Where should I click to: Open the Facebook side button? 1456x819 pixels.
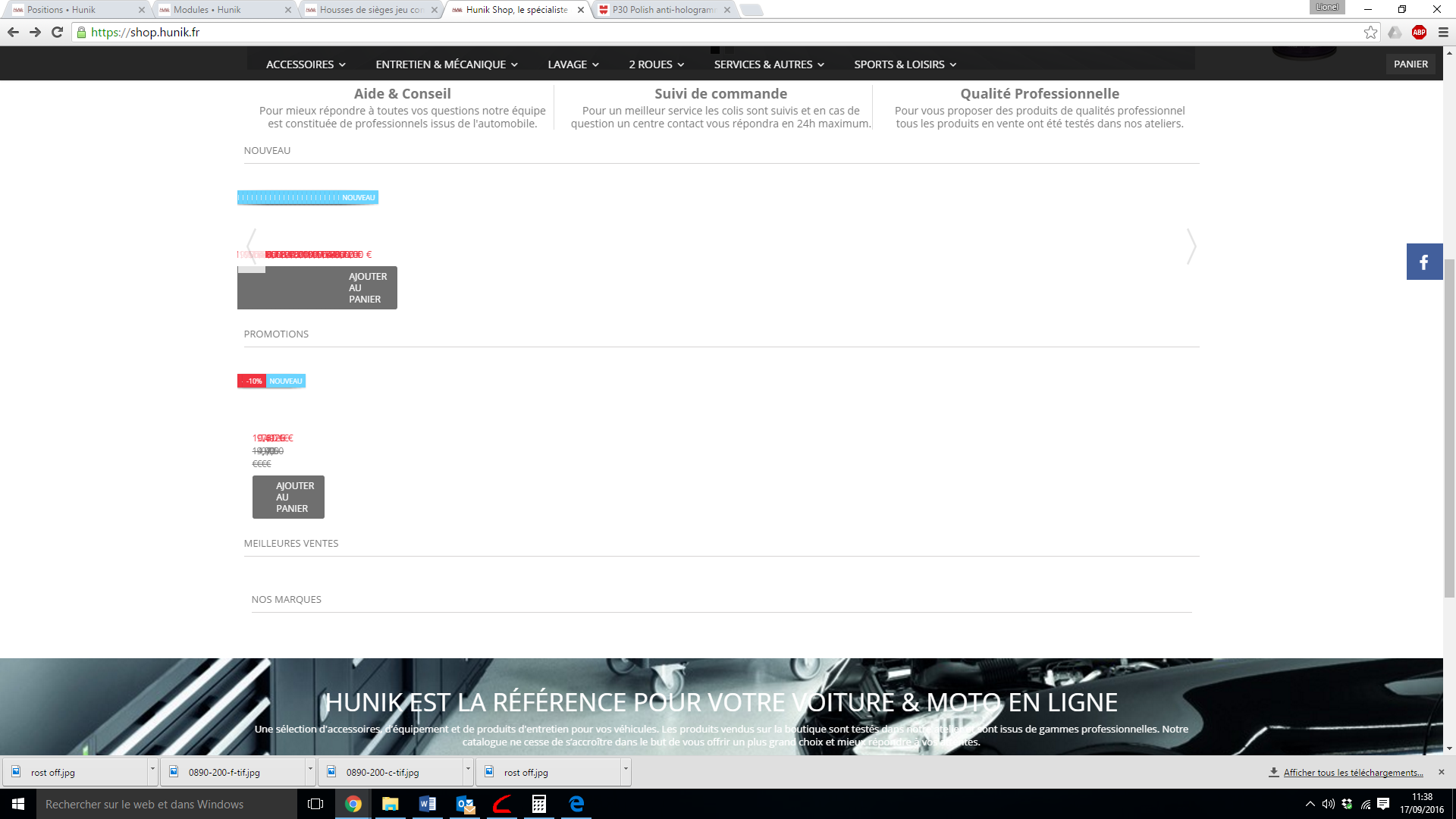(x=1424, y=262)
